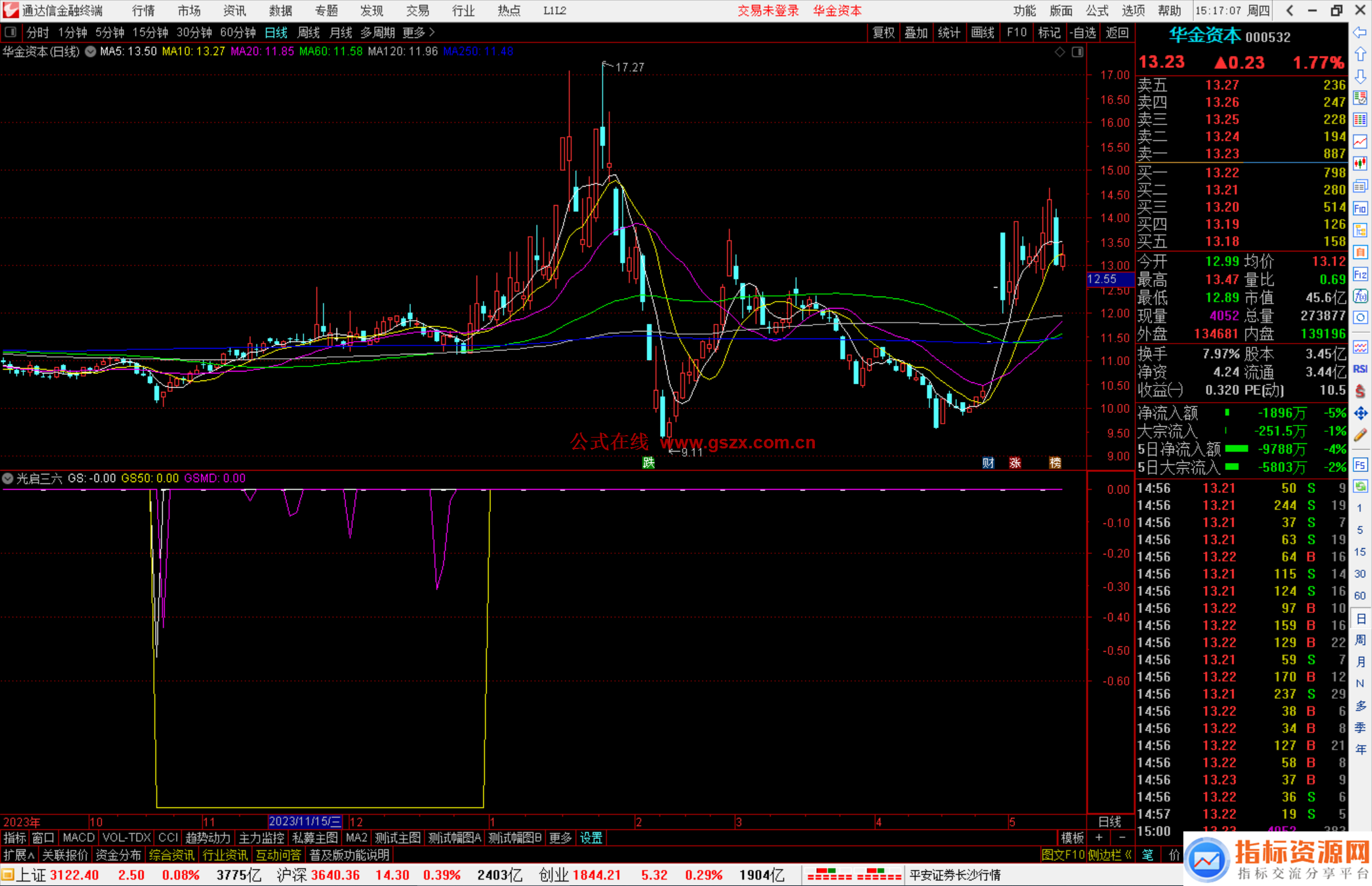
Task: Switch to 15-minute period in right sidebar
Action: click(1360, 552)
